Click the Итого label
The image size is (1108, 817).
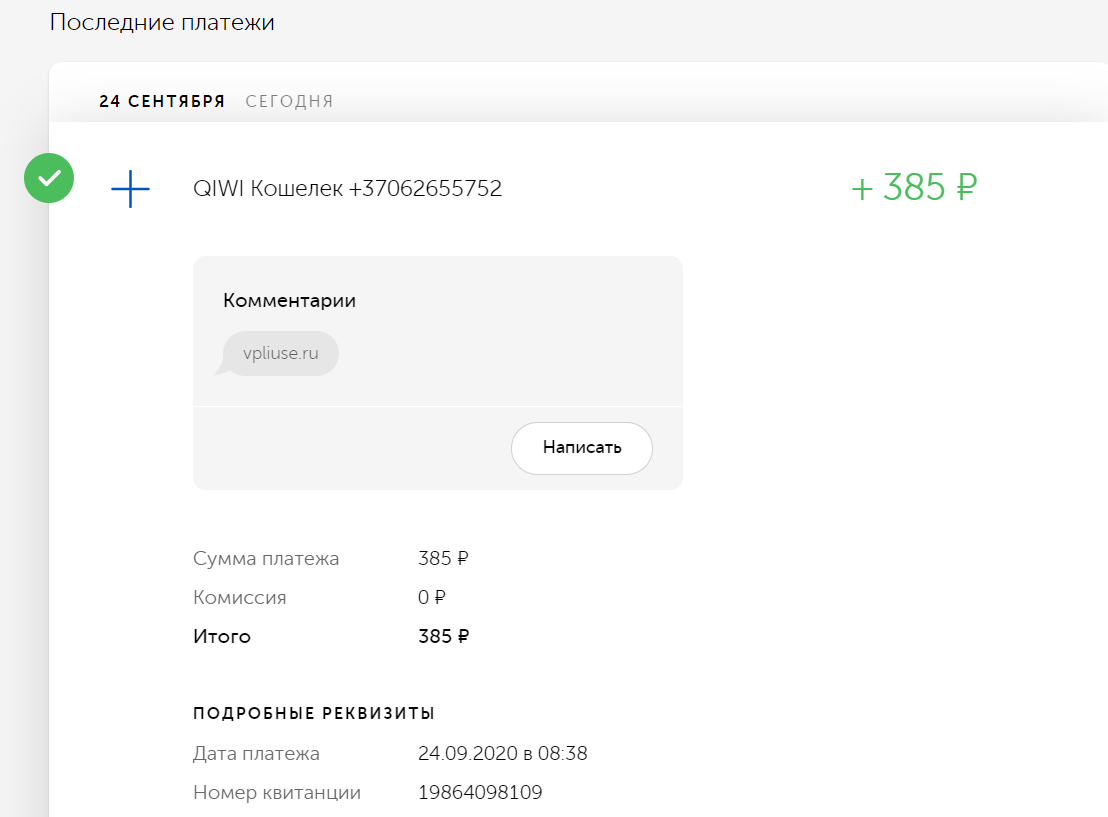222,637
